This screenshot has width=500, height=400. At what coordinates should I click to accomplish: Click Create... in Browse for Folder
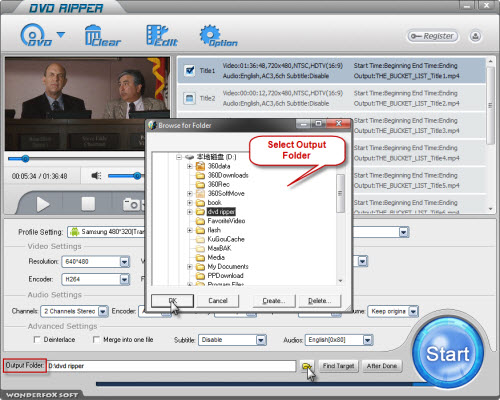[x=274, y=301]
